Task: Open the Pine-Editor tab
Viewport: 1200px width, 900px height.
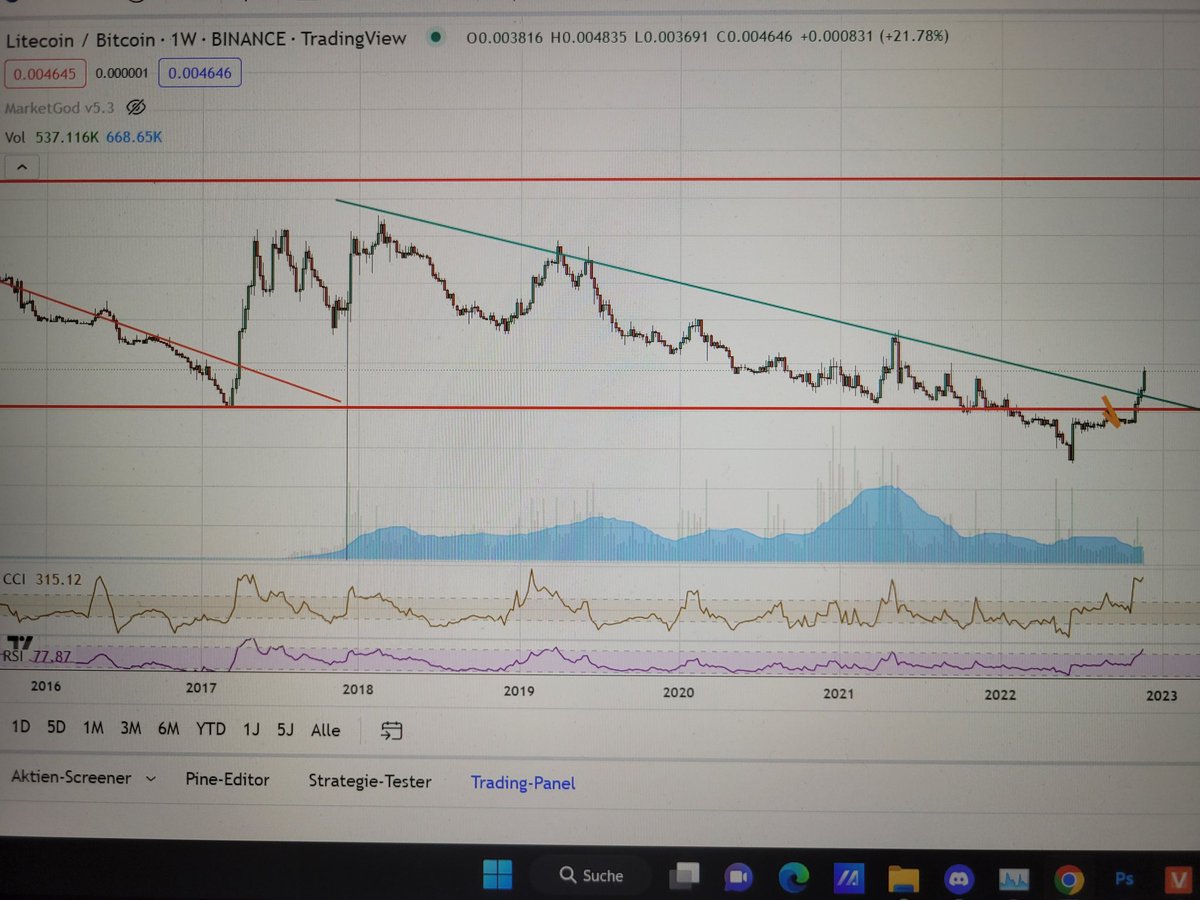Action: point(227,779)
